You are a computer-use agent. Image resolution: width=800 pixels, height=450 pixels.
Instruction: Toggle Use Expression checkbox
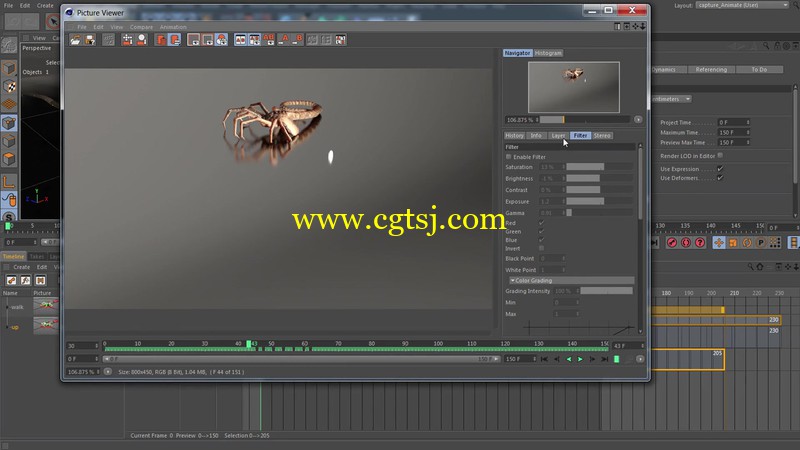[720, 169]
